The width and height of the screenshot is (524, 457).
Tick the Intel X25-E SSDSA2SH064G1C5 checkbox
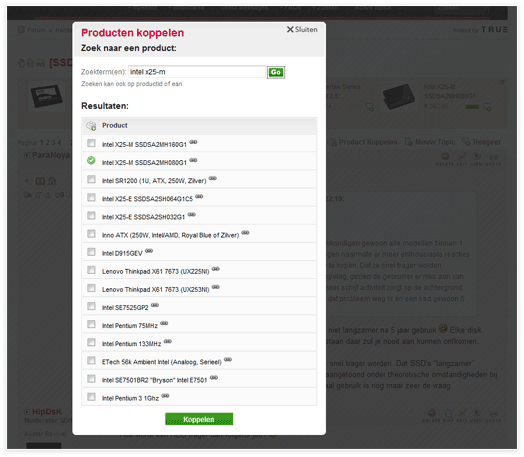[91, 197]
